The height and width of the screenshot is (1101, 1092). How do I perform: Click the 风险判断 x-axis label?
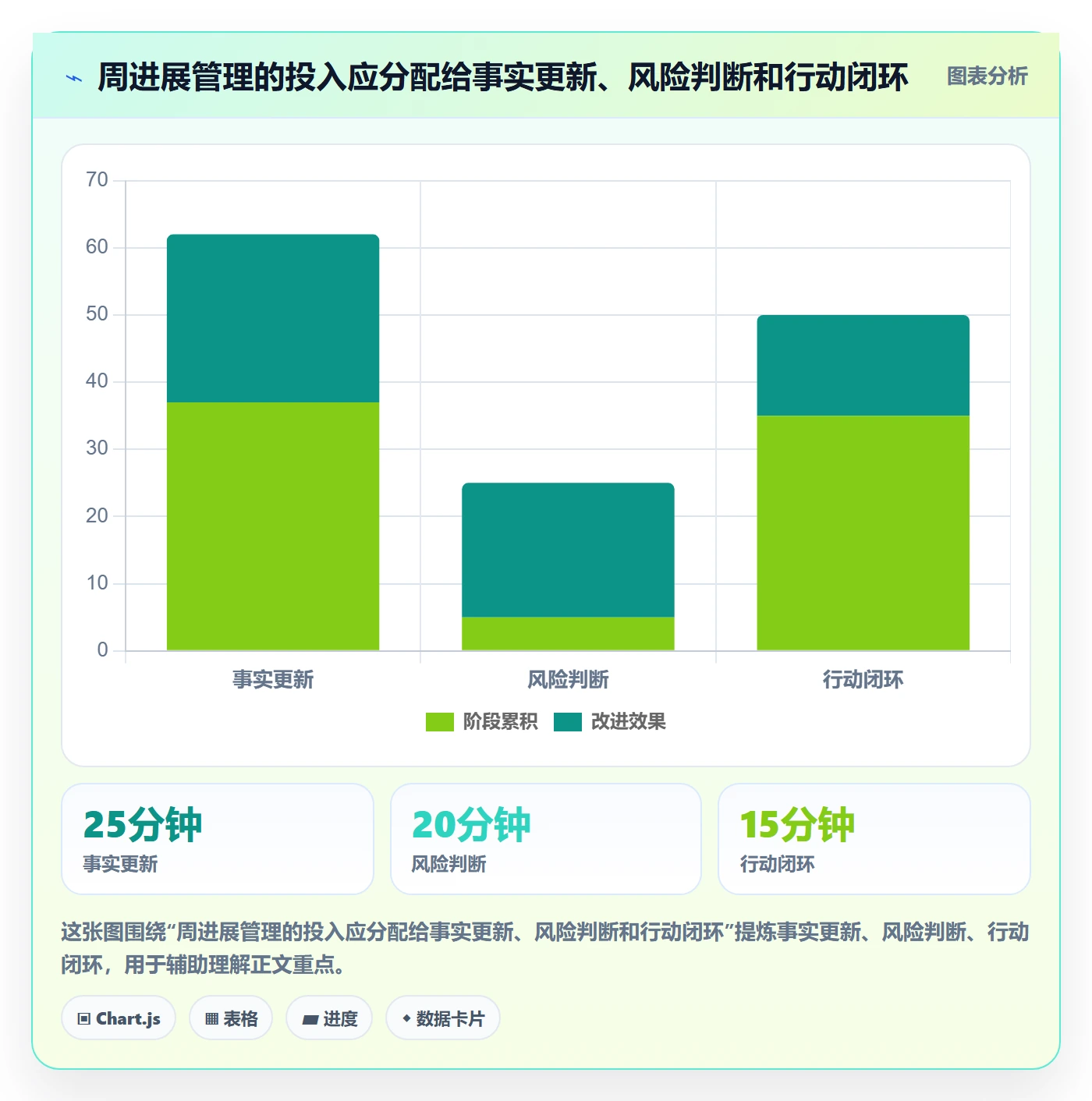click(x=568, y=680)
